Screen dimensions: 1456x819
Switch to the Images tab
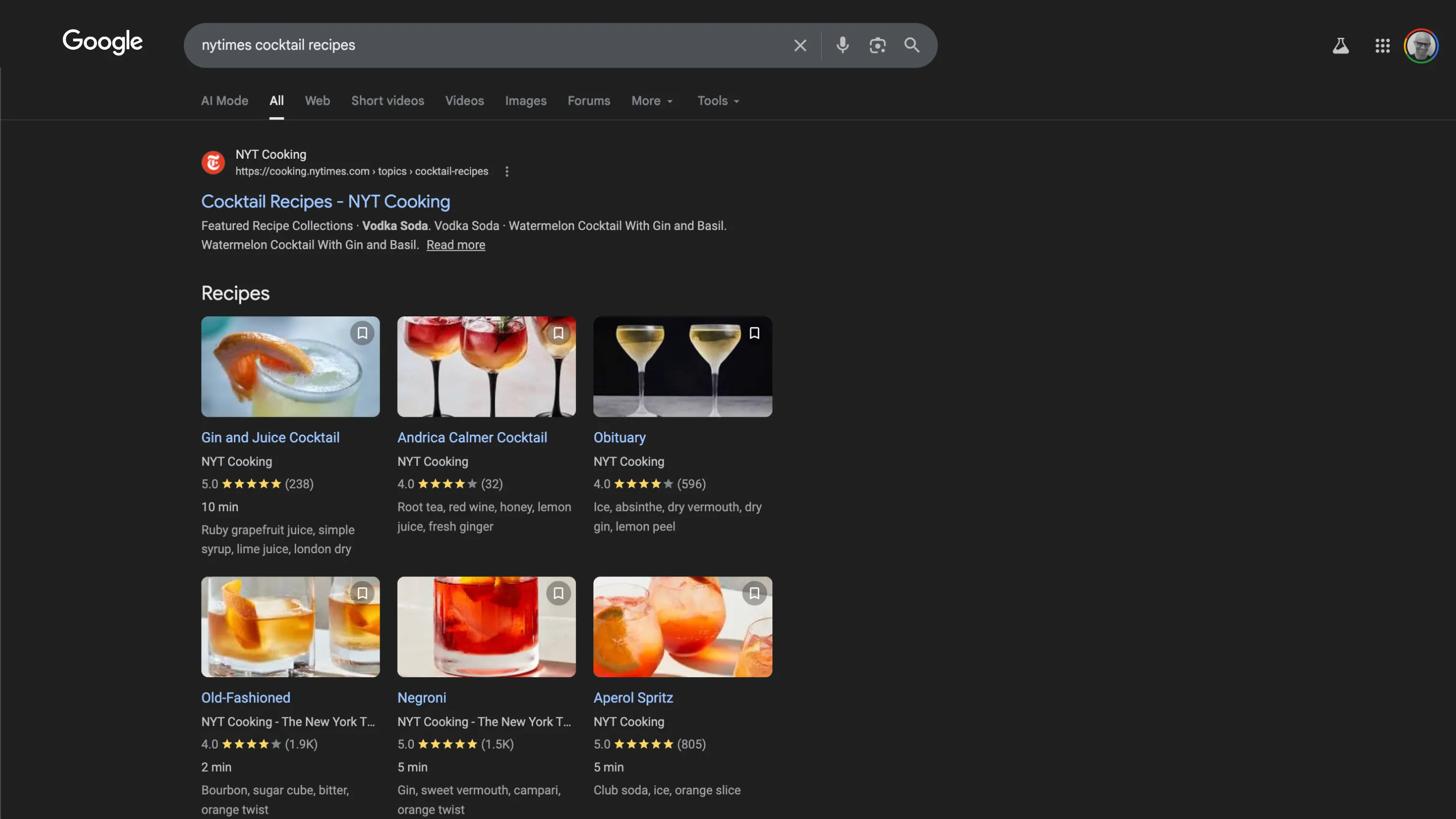click(525, 101)
